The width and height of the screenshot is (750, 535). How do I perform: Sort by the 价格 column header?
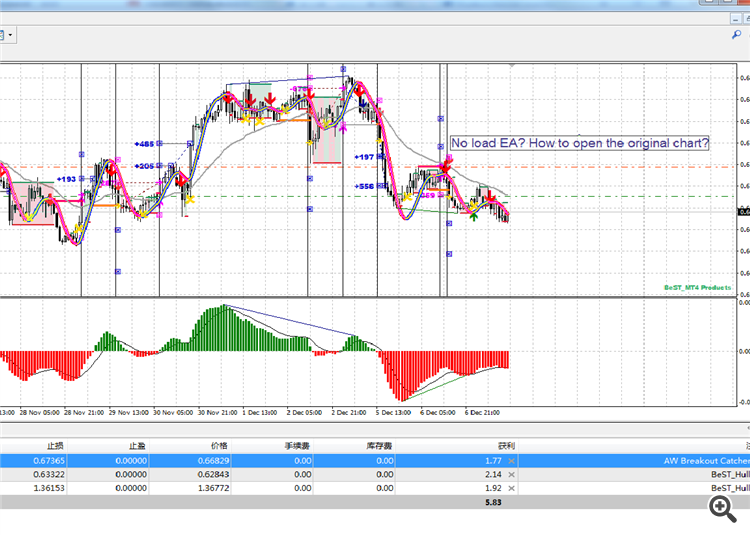(x=219, y=446)
